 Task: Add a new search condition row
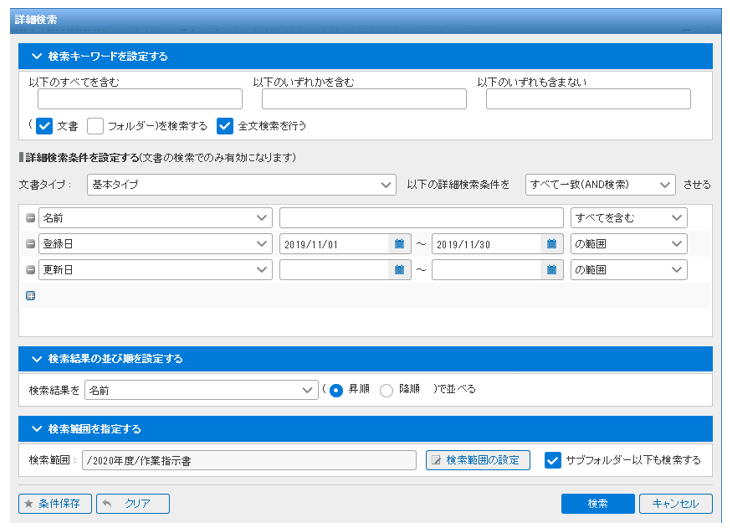click(x=30, y=296)
